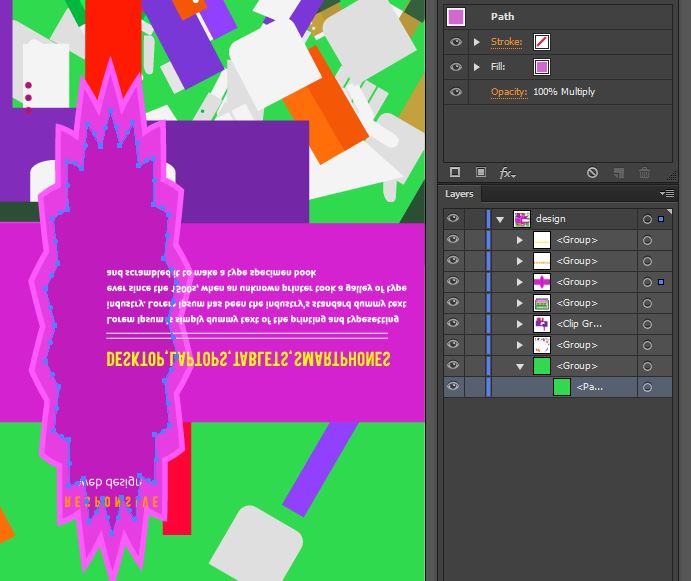Open the Layers panel flyout menu
Screen dimensions: 691x581
[667, 194]
